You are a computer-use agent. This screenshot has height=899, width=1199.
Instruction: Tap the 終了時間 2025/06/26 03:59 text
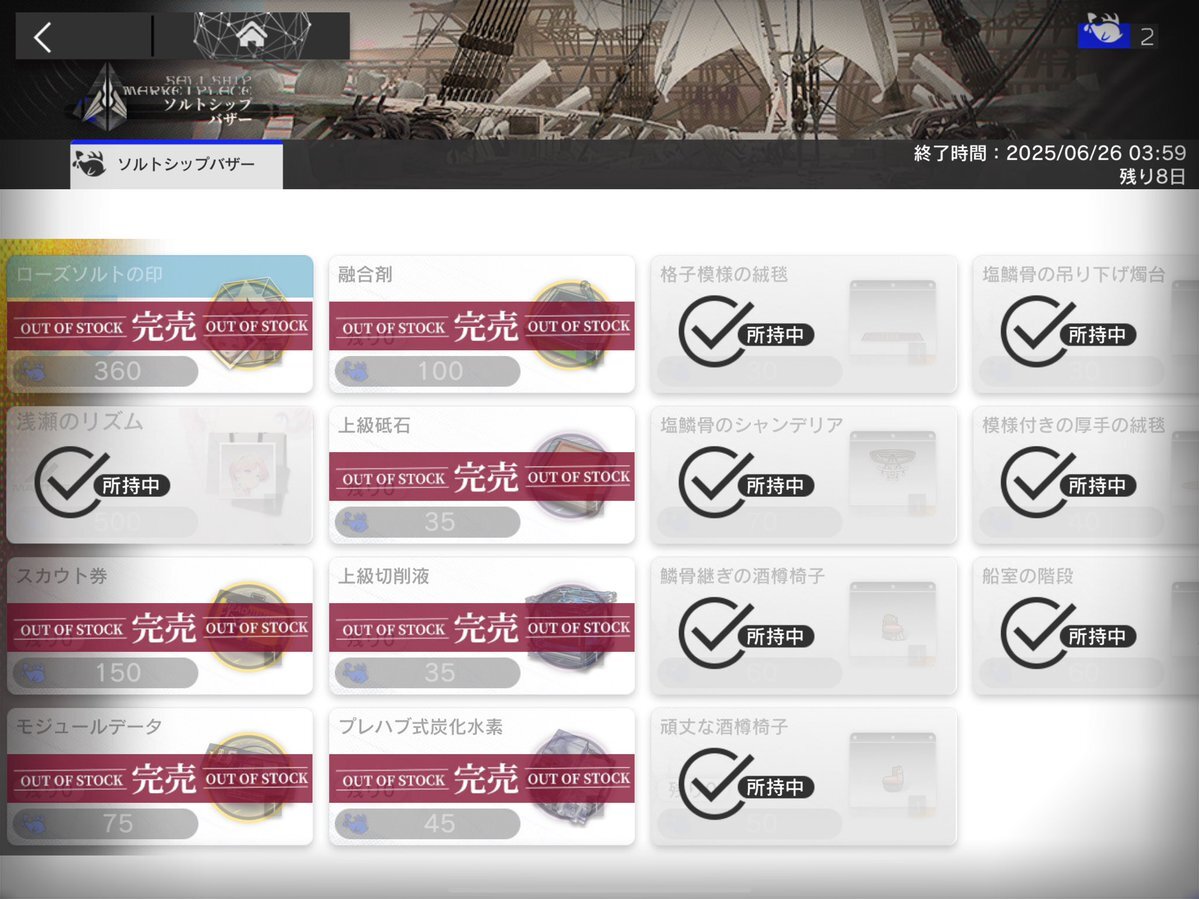1050,153
